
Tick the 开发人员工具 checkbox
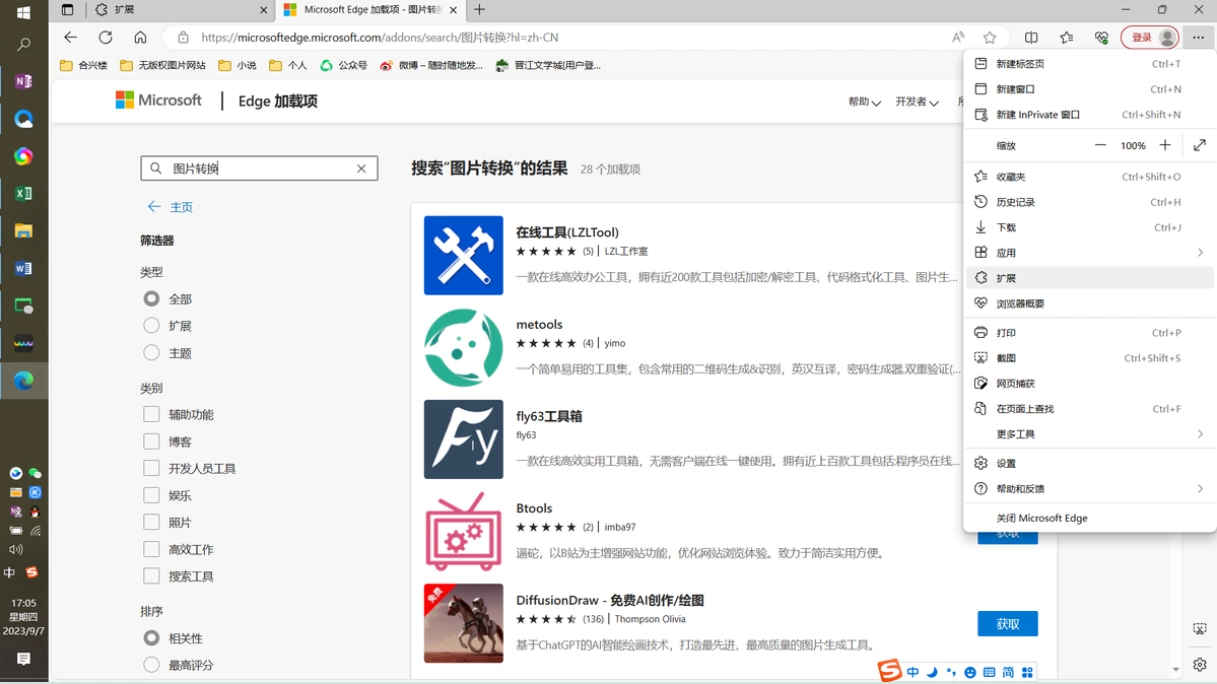[x=151, y=468]
